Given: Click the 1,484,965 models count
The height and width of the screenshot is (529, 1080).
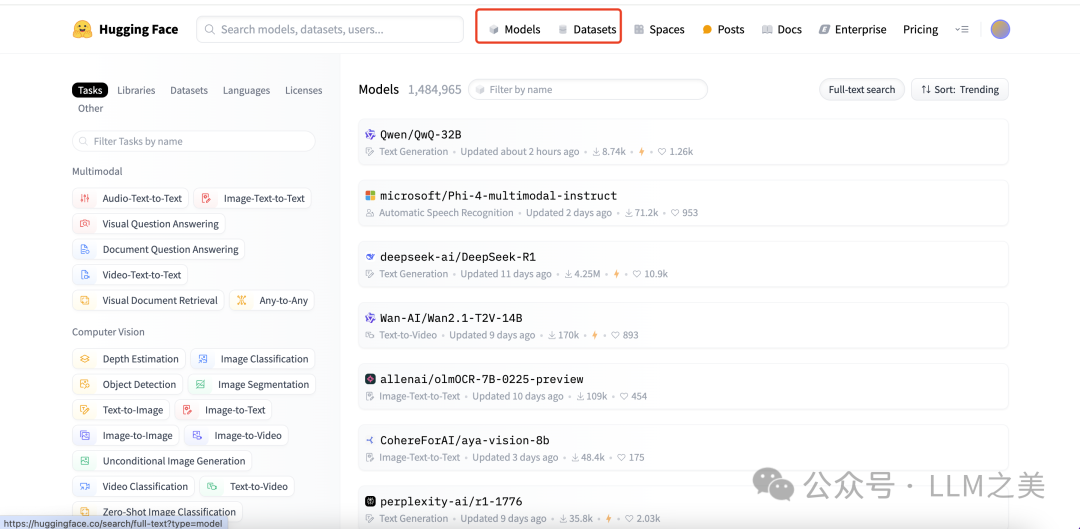Looking at the screenshot, I should click(435, 90).
